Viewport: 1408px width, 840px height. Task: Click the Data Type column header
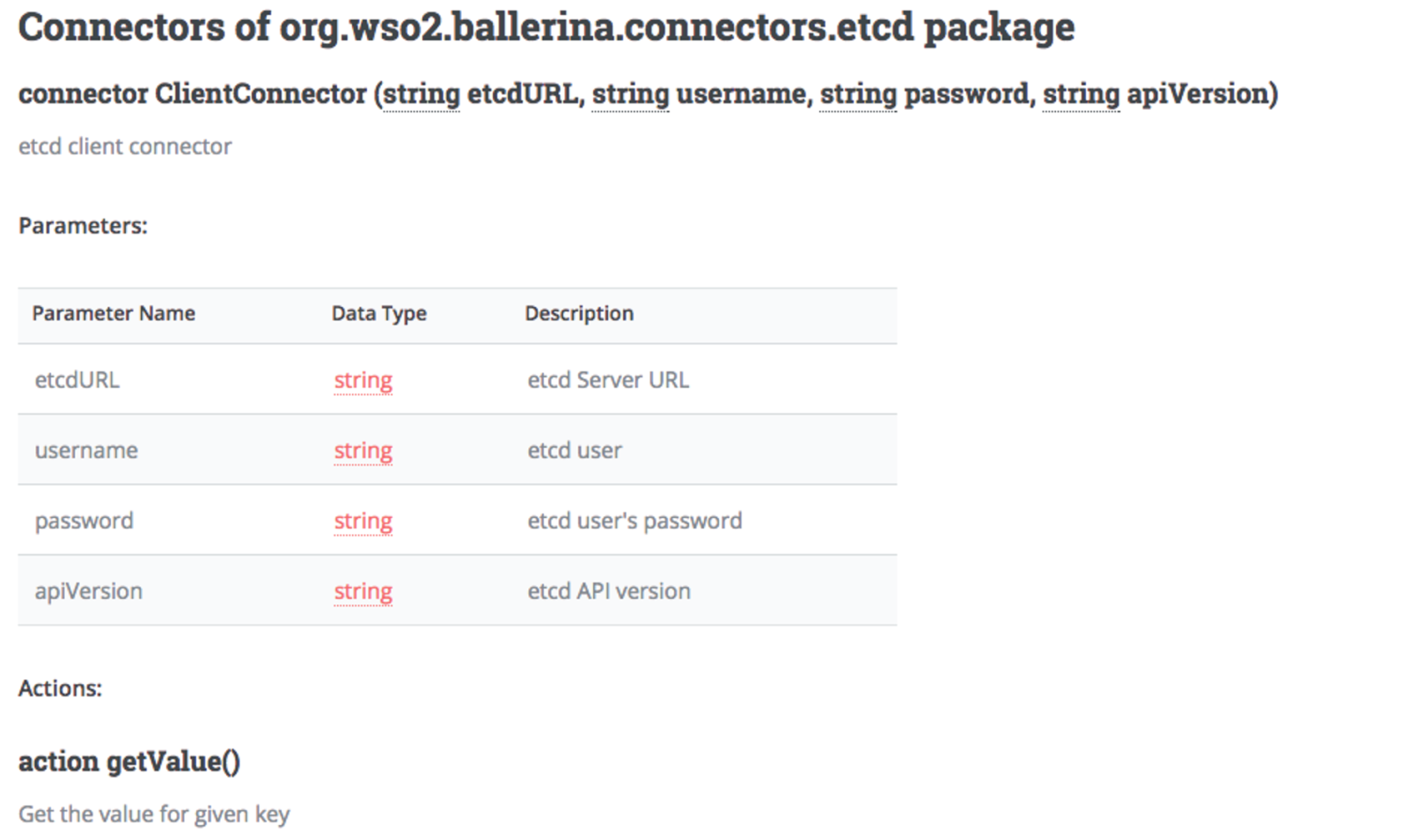(378, 314)
